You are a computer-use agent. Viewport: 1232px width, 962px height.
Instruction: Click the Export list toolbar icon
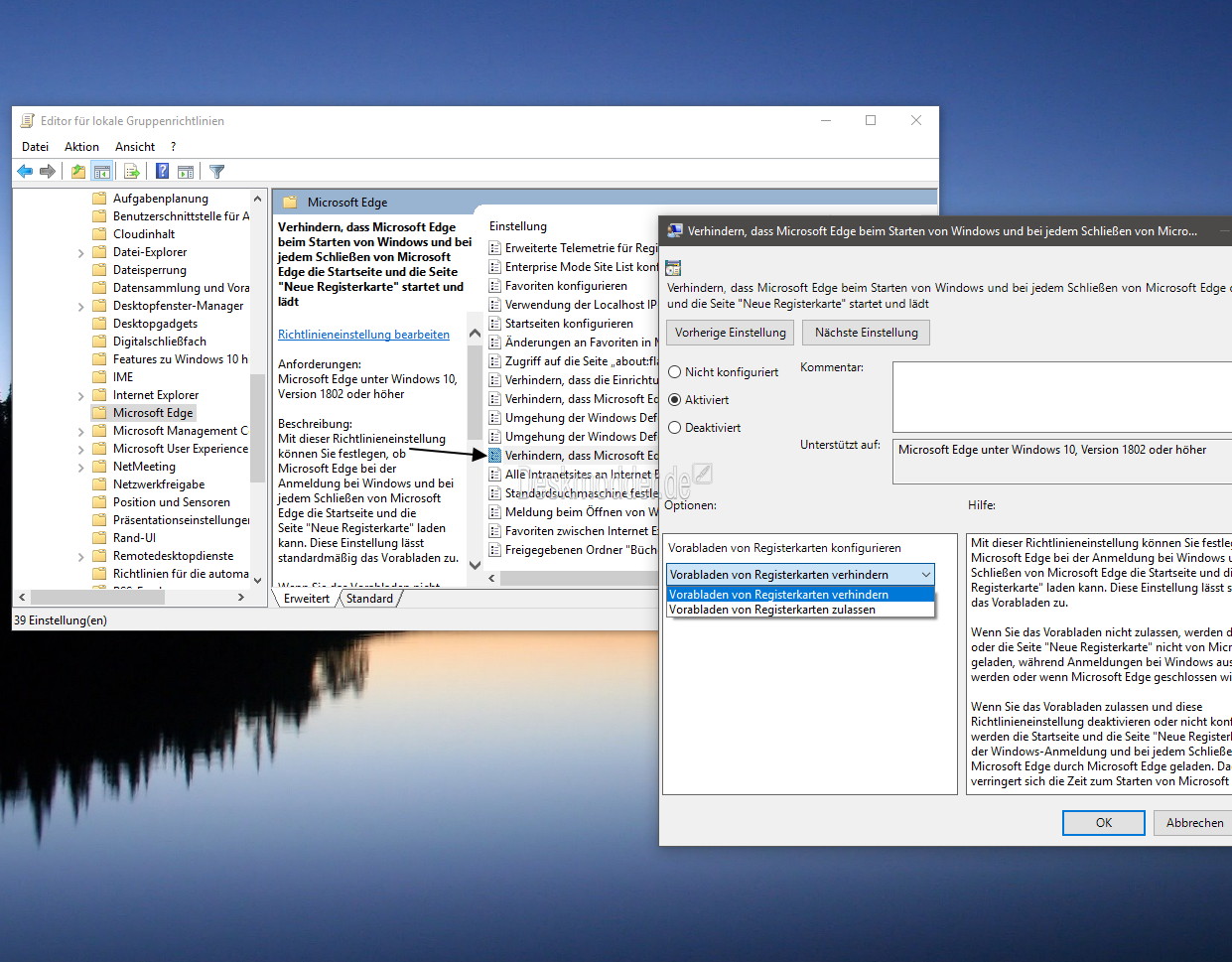(x=131, y=172)
